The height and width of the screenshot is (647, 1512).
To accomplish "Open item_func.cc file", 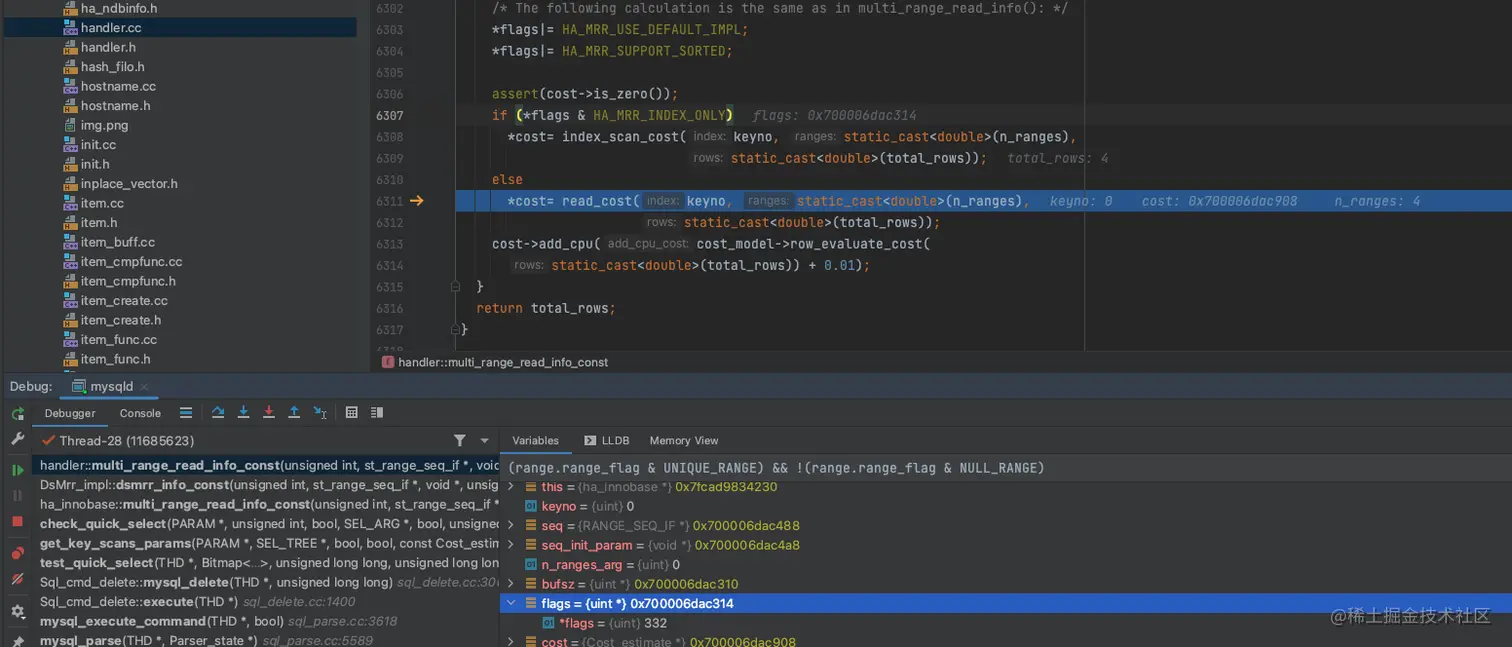I will (118, 340).
